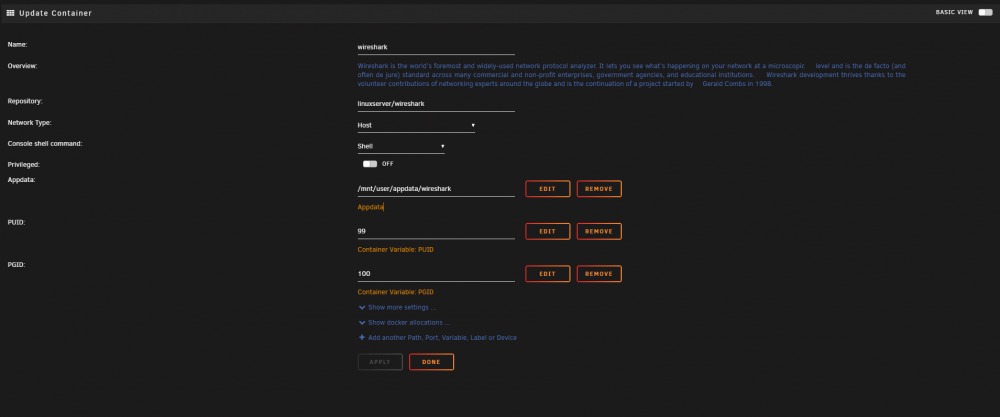This screenshot has height=417, width=1000.
Task: Click Add another Path, Port, Variable link
Action: point(442,337)
